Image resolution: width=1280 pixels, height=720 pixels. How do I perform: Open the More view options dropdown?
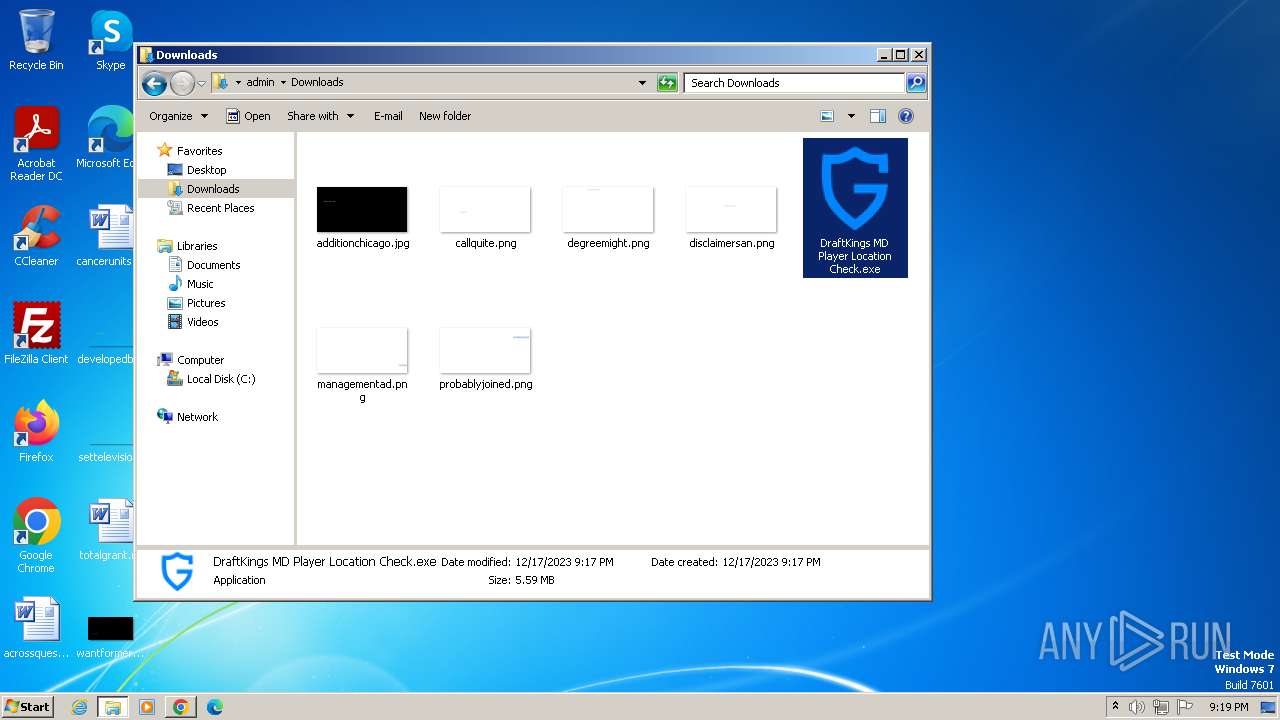point(851,116)
